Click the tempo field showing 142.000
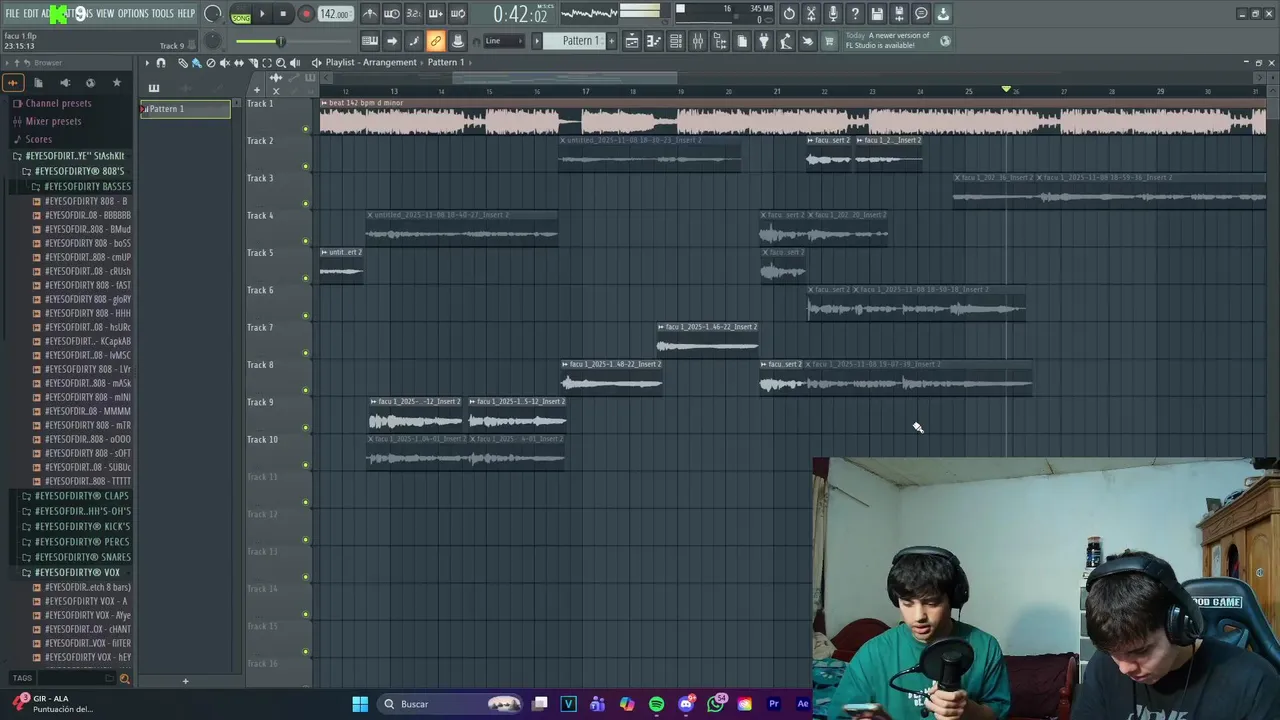 335,14
